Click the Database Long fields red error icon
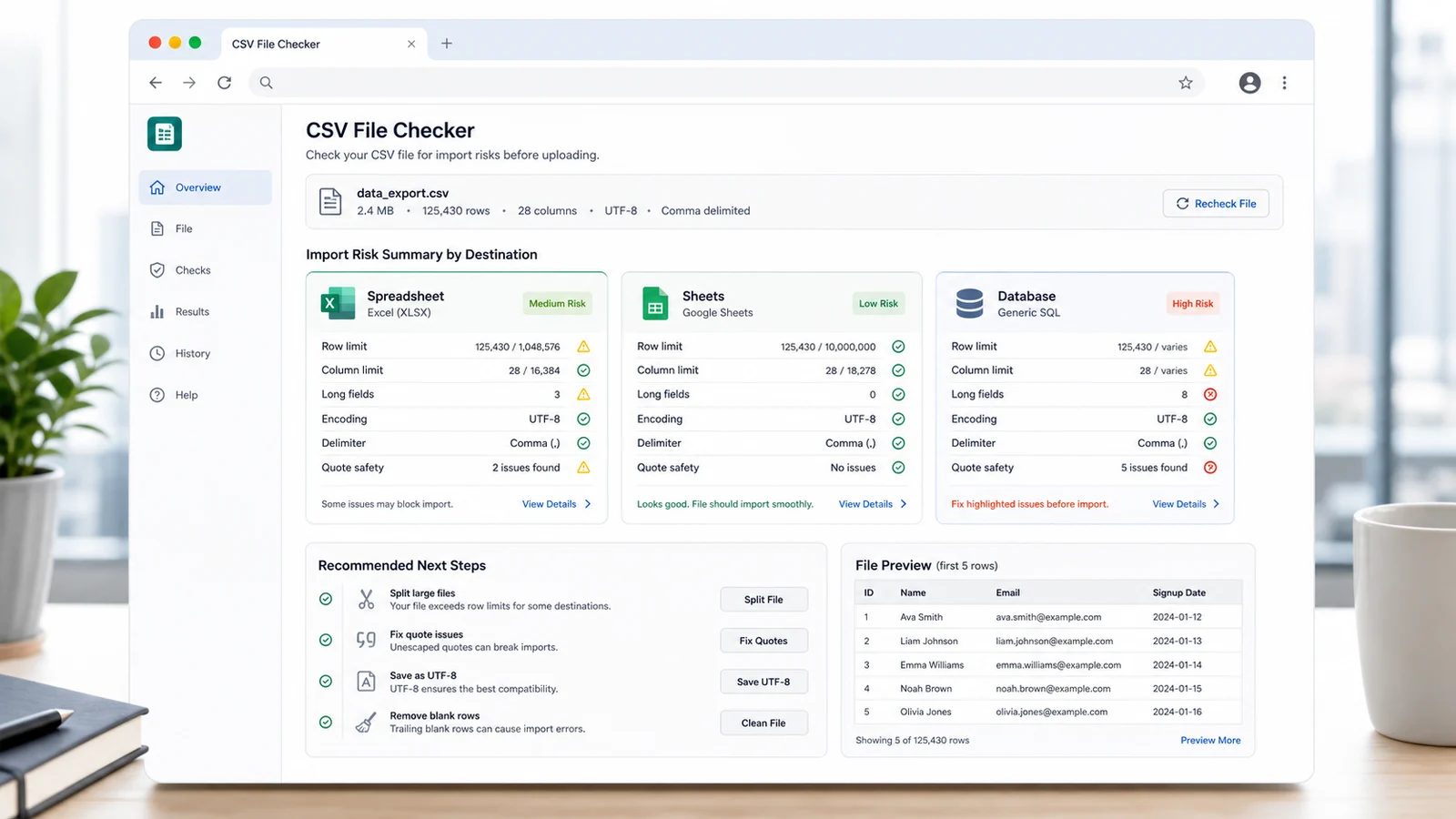Viewport: 1456px width, 819px height. (x=1210, y=394)
